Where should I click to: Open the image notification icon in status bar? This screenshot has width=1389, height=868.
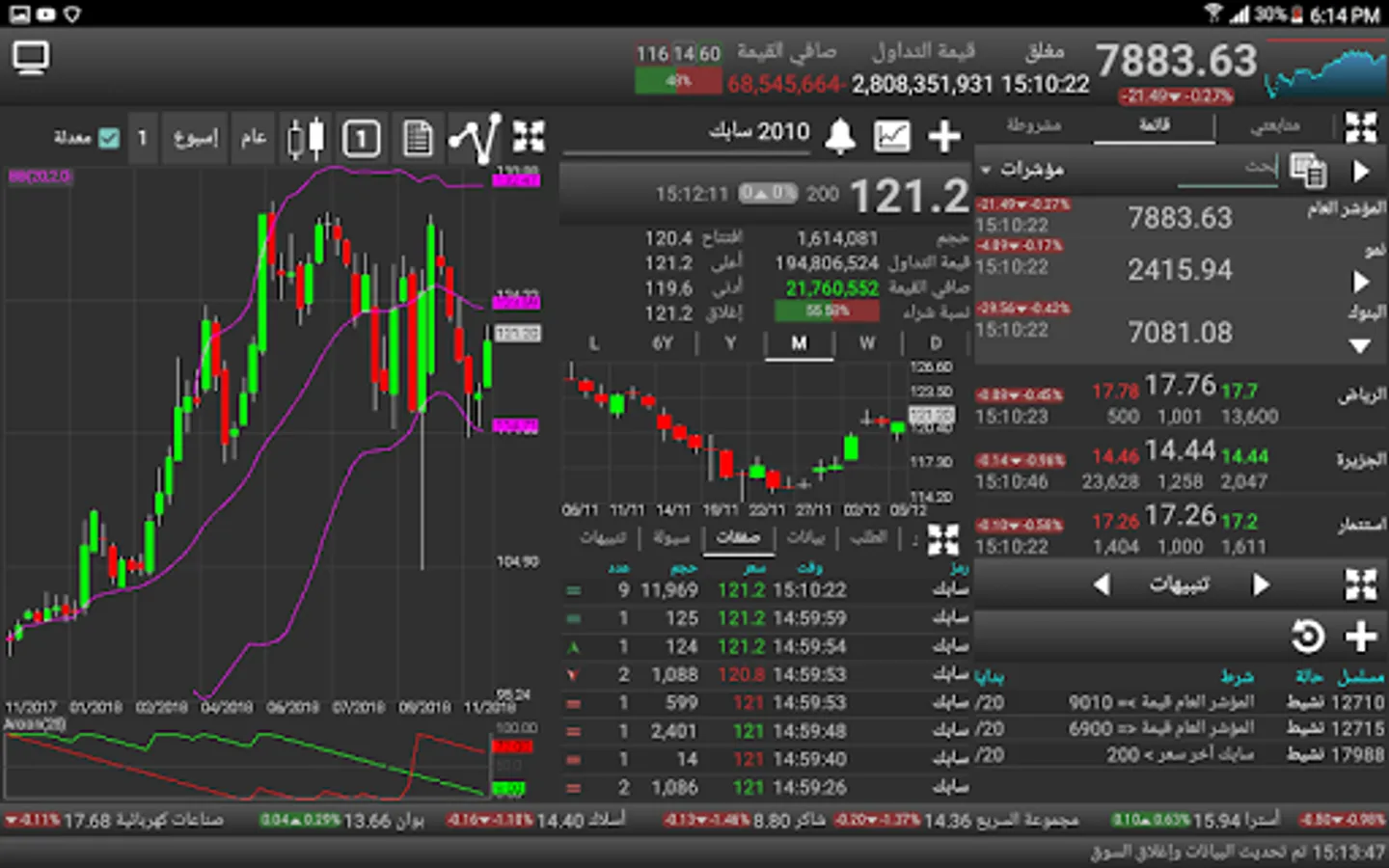pyautogui.click(x=19, y=14)
